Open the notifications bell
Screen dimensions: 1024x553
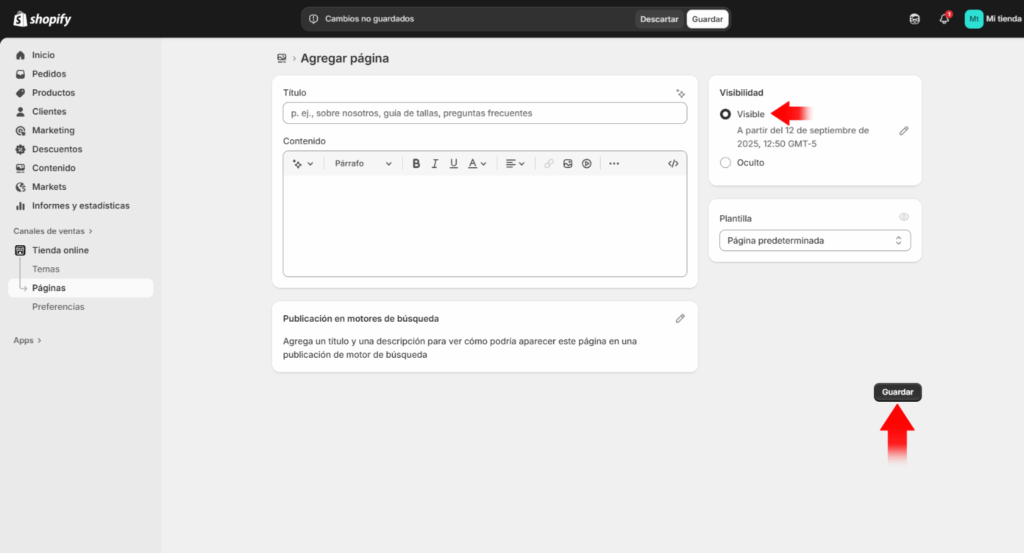944,19
